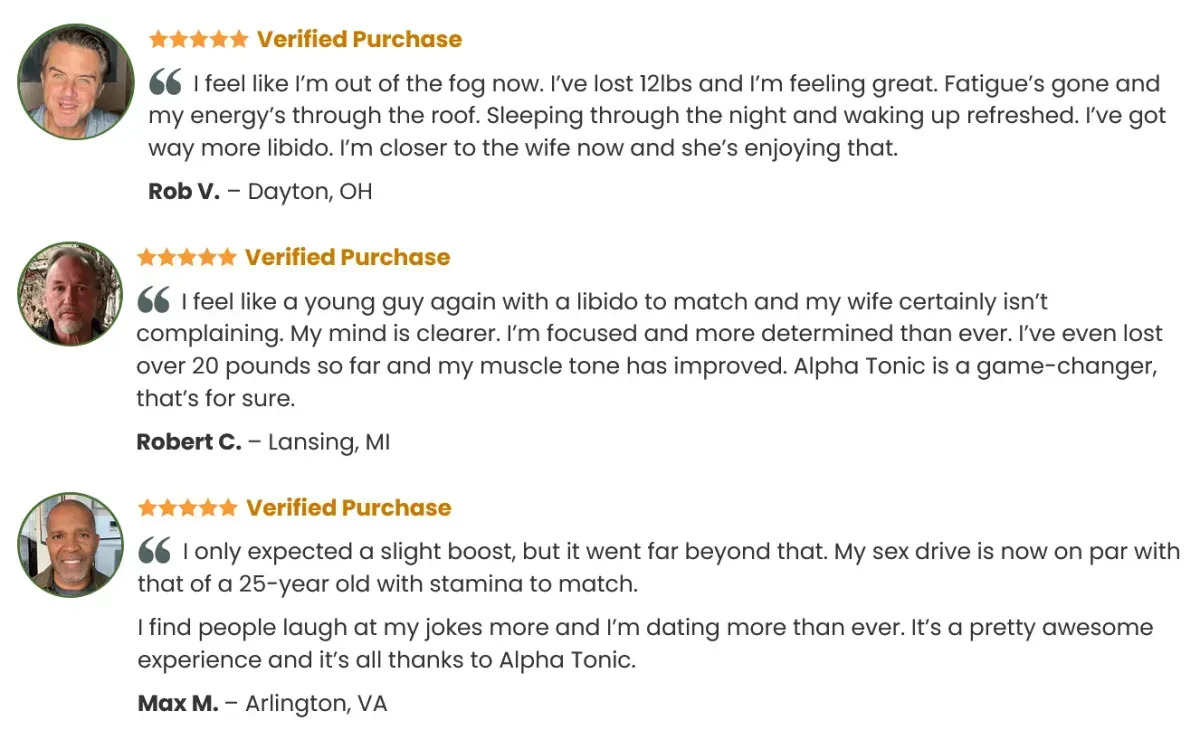The image size is (1200, 730).
Task: Click the avatar photo beside the Robert C. review
Action: pyautogui.click(x=69, y=294)
